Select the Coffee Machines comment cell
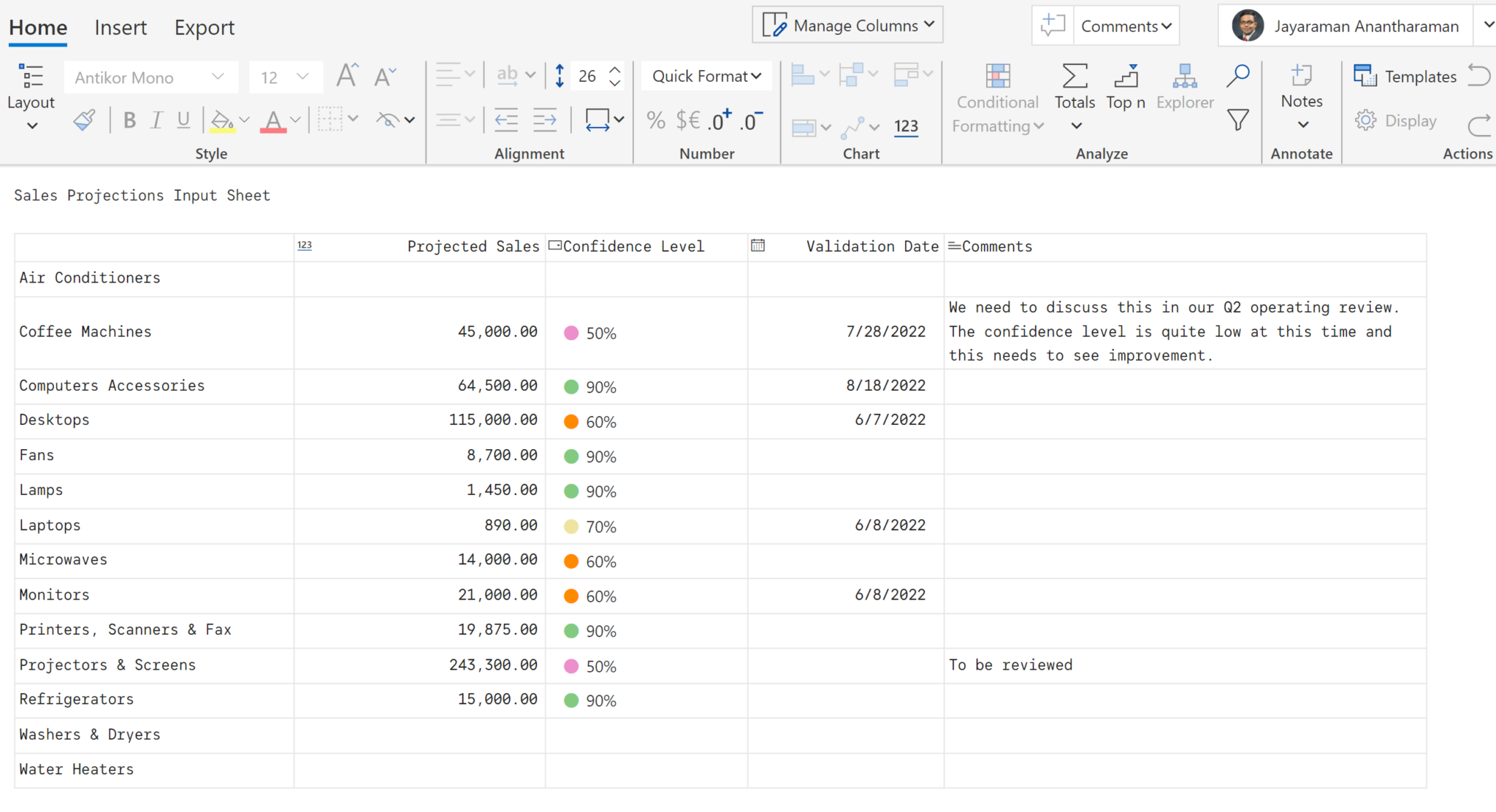Screen dimensions: 1496x812 (1183, 332)
